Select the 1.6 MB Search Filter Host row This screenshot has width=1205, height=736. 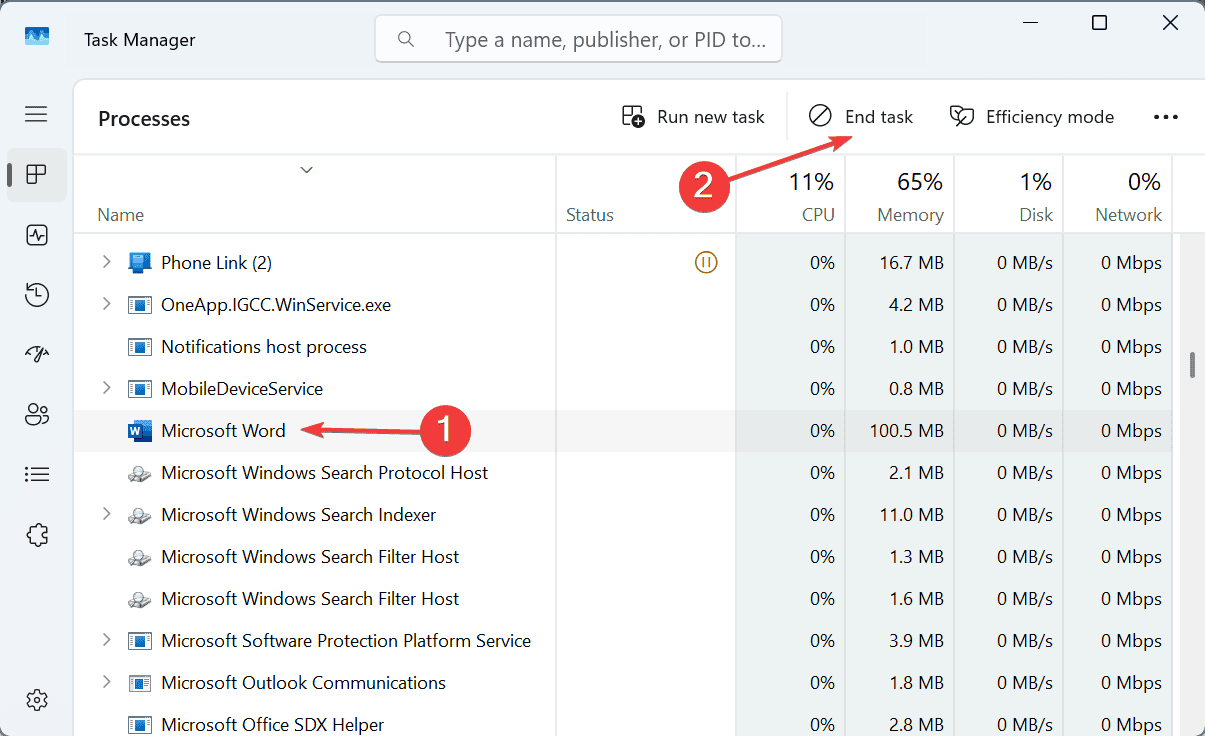tap(623, 599)
